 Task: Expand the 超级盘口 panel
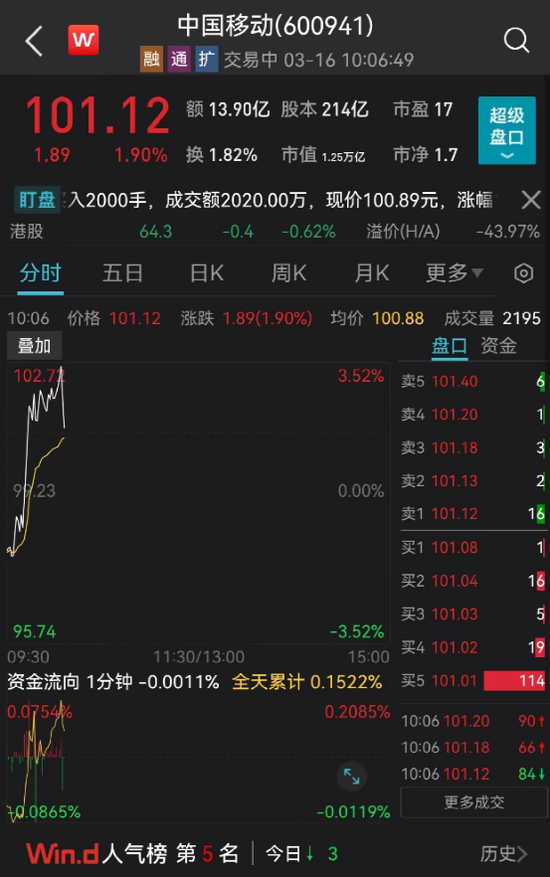(x=507, y=130)
